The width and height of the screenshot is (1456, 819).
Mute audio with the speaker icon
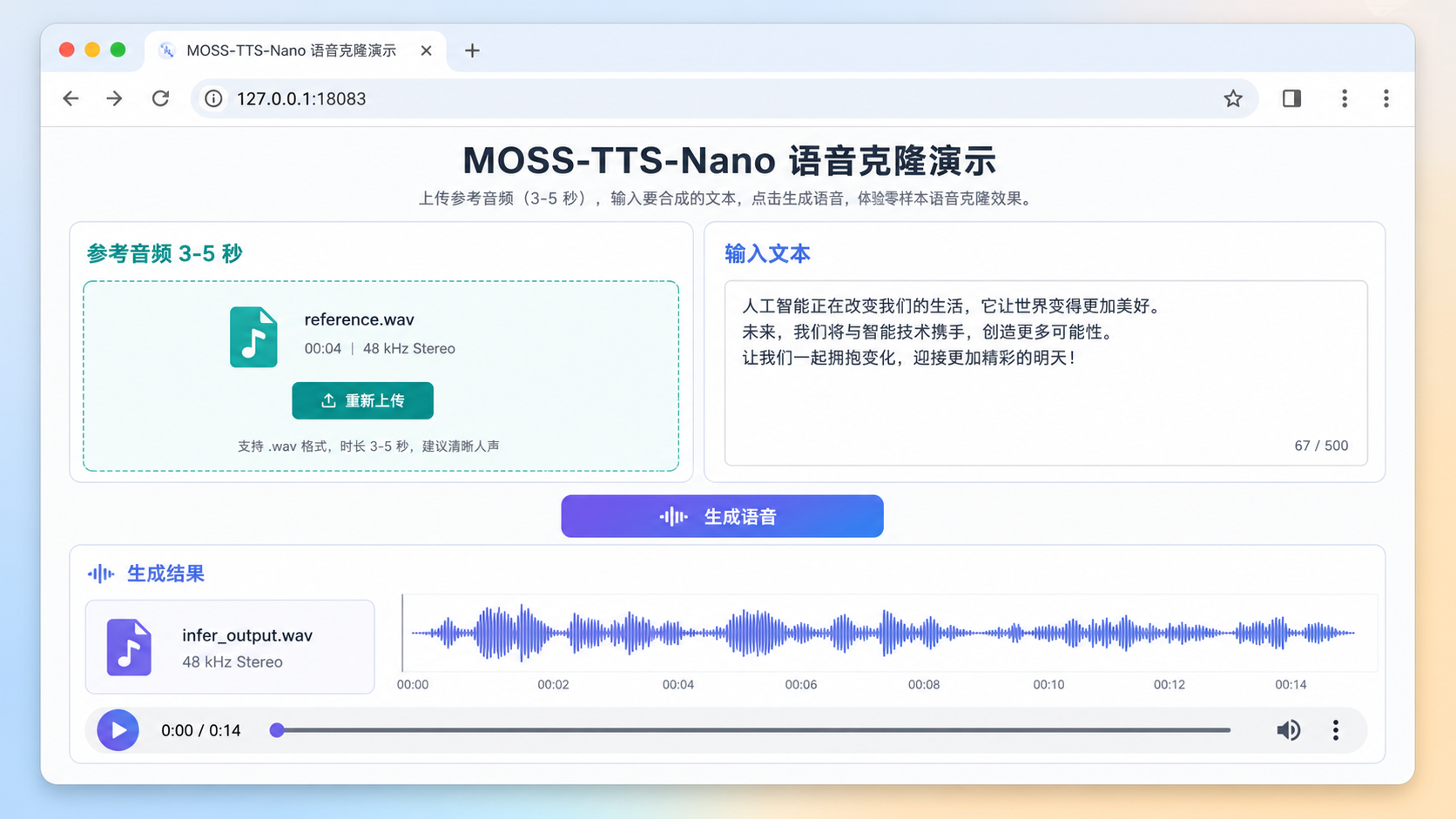pos(1289,730)
